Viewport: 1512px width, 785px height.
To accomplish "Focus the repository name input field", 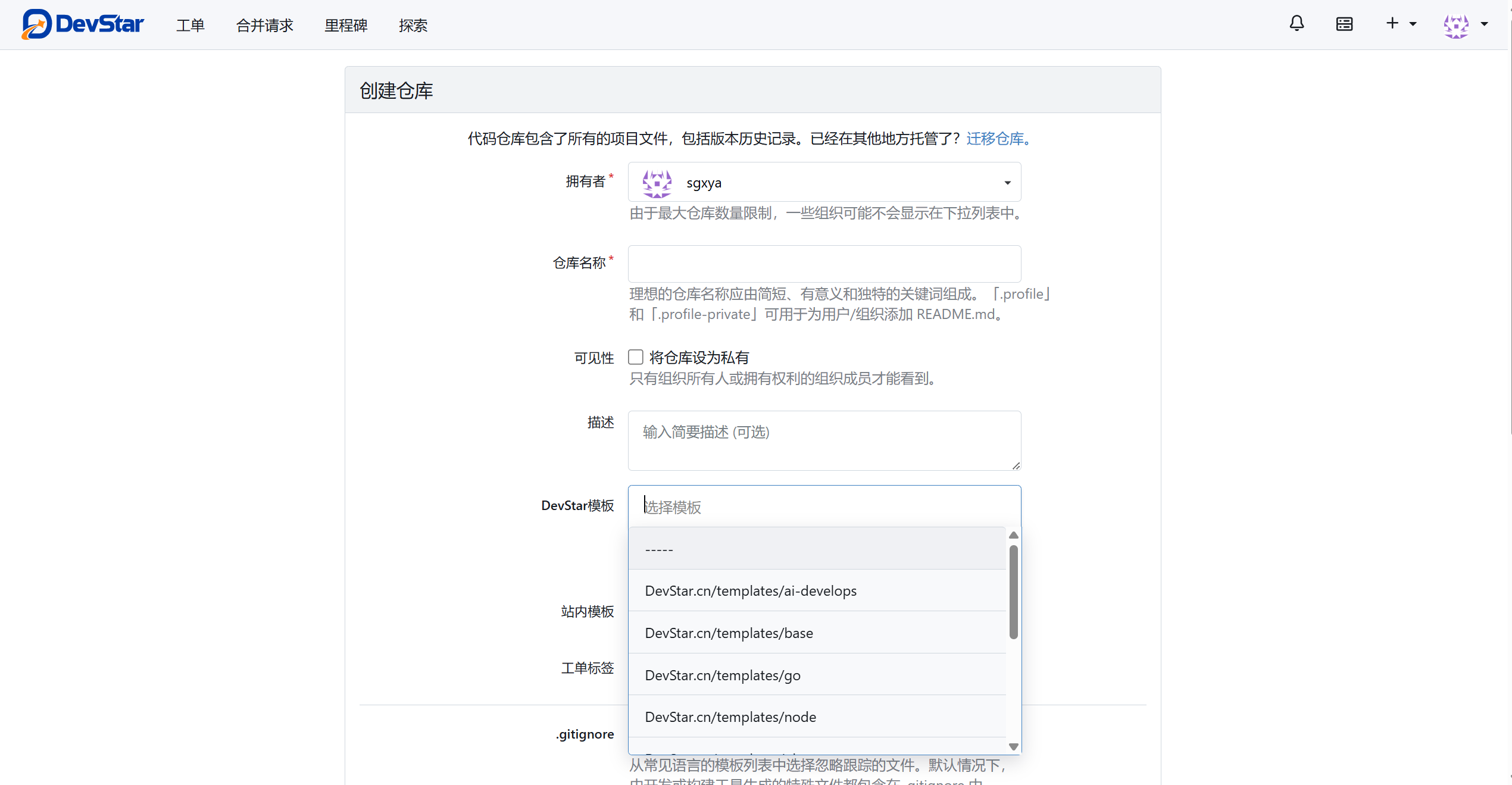I will [x=824, y=264].
